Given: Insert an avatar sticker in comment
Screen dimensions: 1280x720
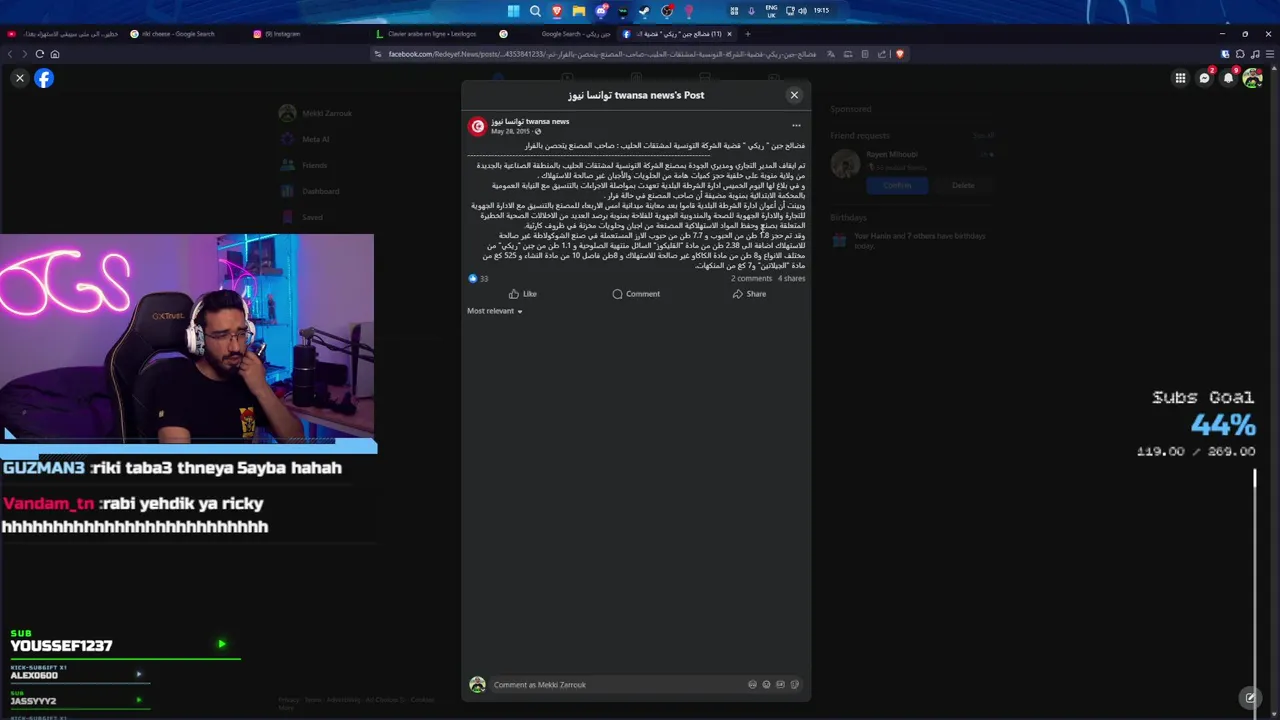Looking at the screenshot, I should [x=752, y=685].
